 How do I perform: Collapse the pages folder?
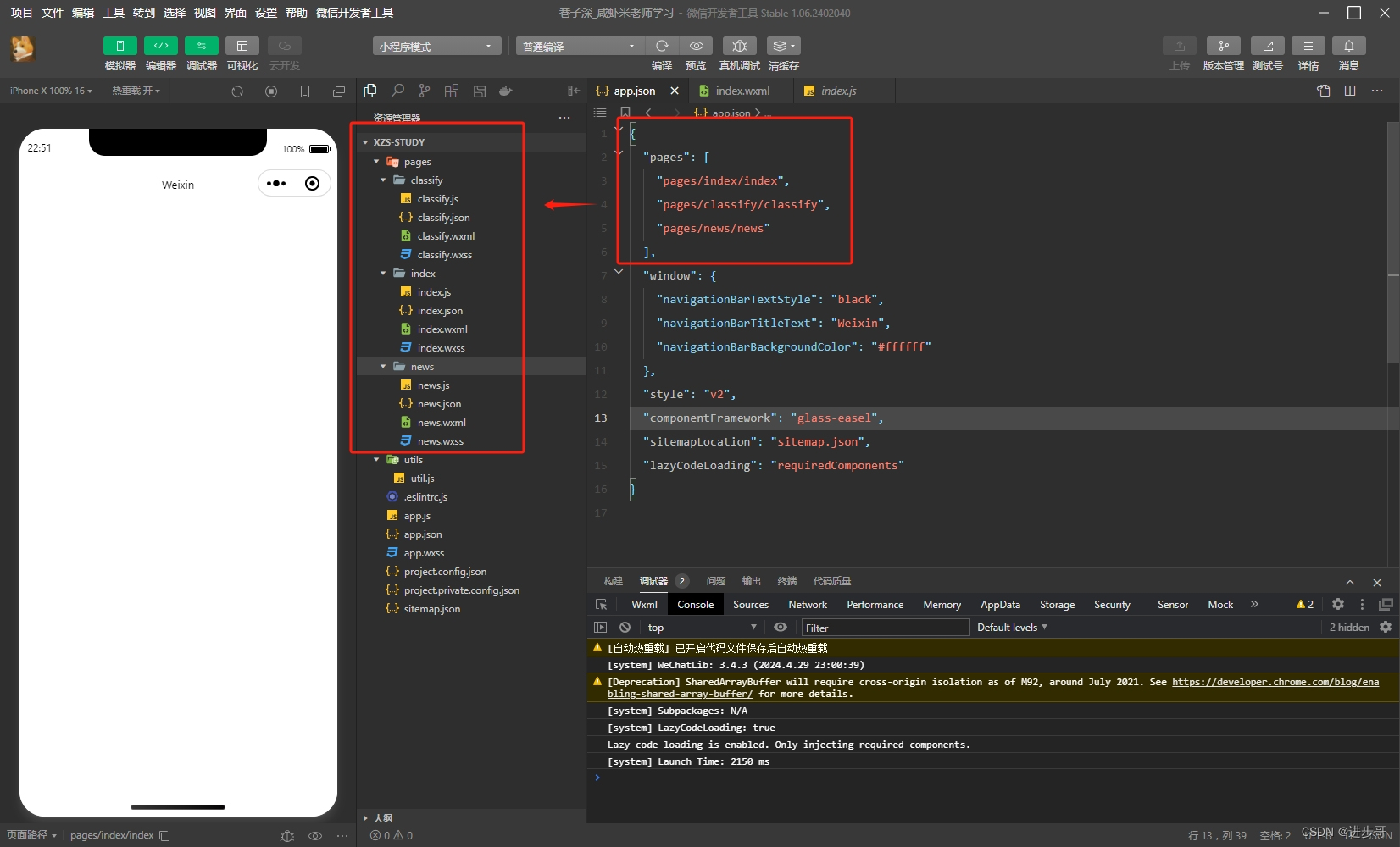pyautogui.click(x=376, y=161)
